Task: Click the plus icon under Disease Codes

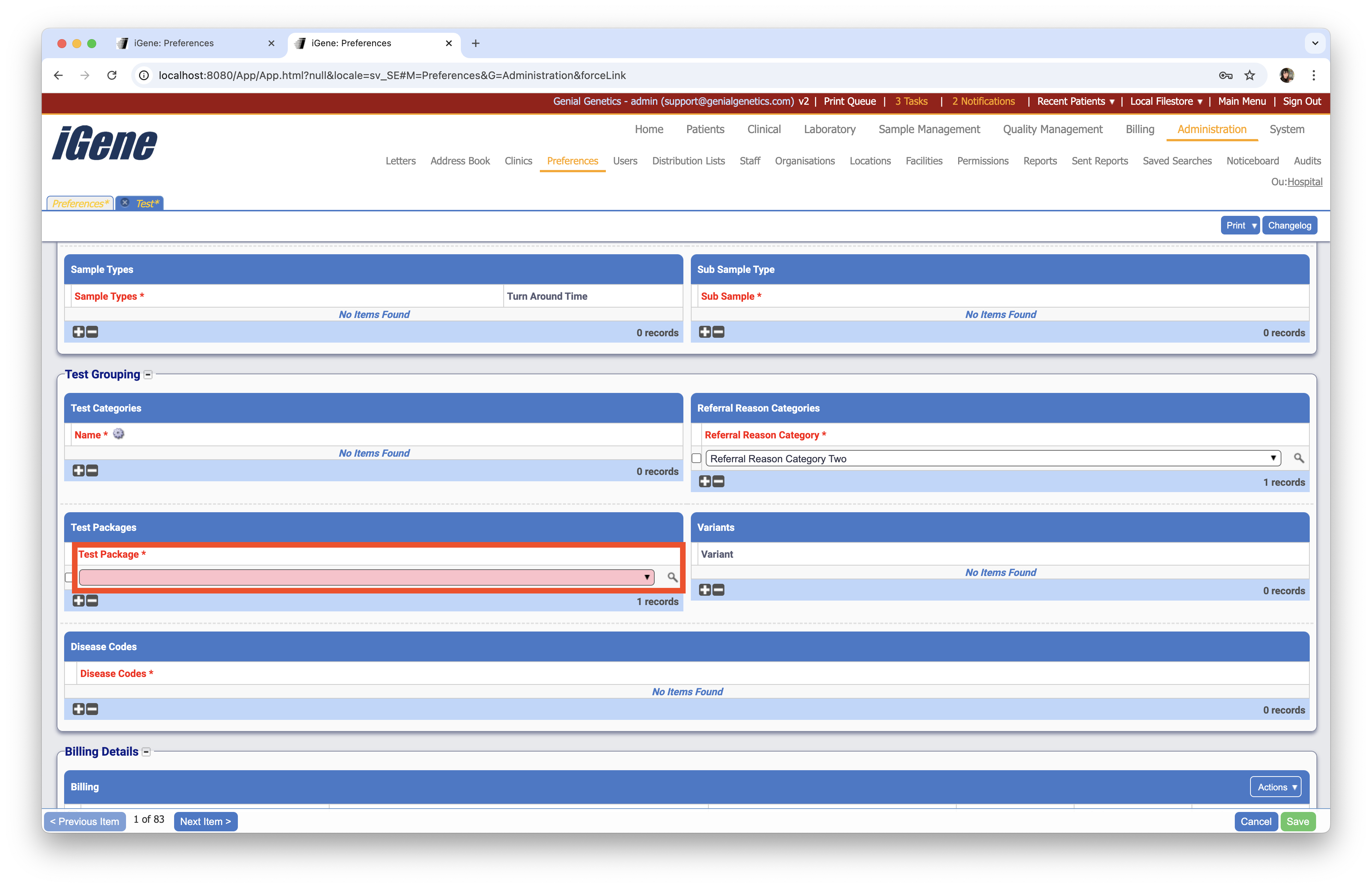Action: point(78,709)
